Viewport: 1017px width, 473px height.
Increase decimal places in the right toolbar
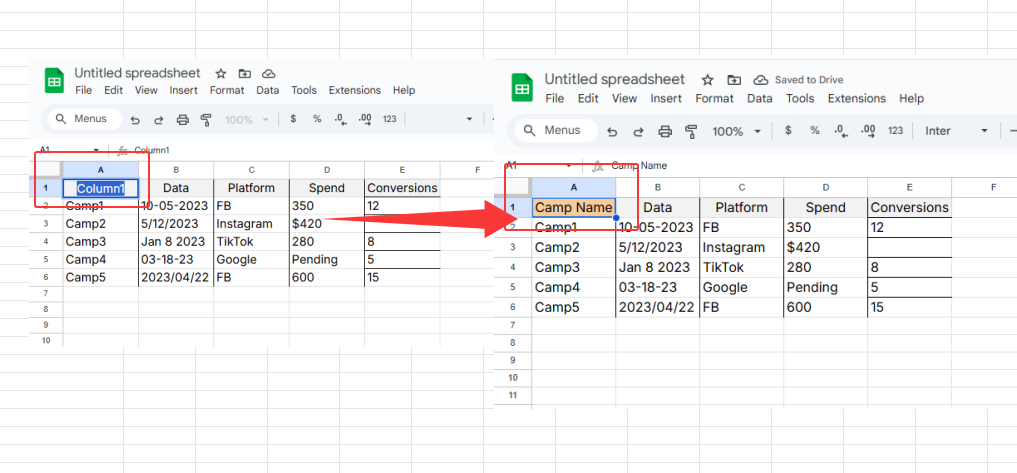(x=868, y=131)
